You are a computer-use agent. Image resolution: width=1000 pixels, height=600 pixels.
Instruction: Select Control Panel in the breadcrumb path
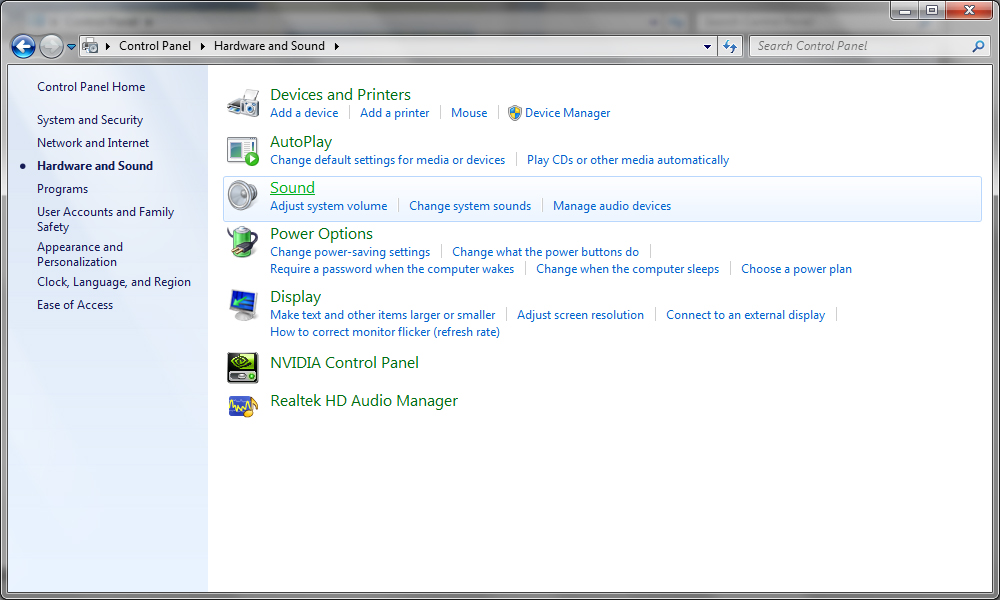tap(155, 46)
